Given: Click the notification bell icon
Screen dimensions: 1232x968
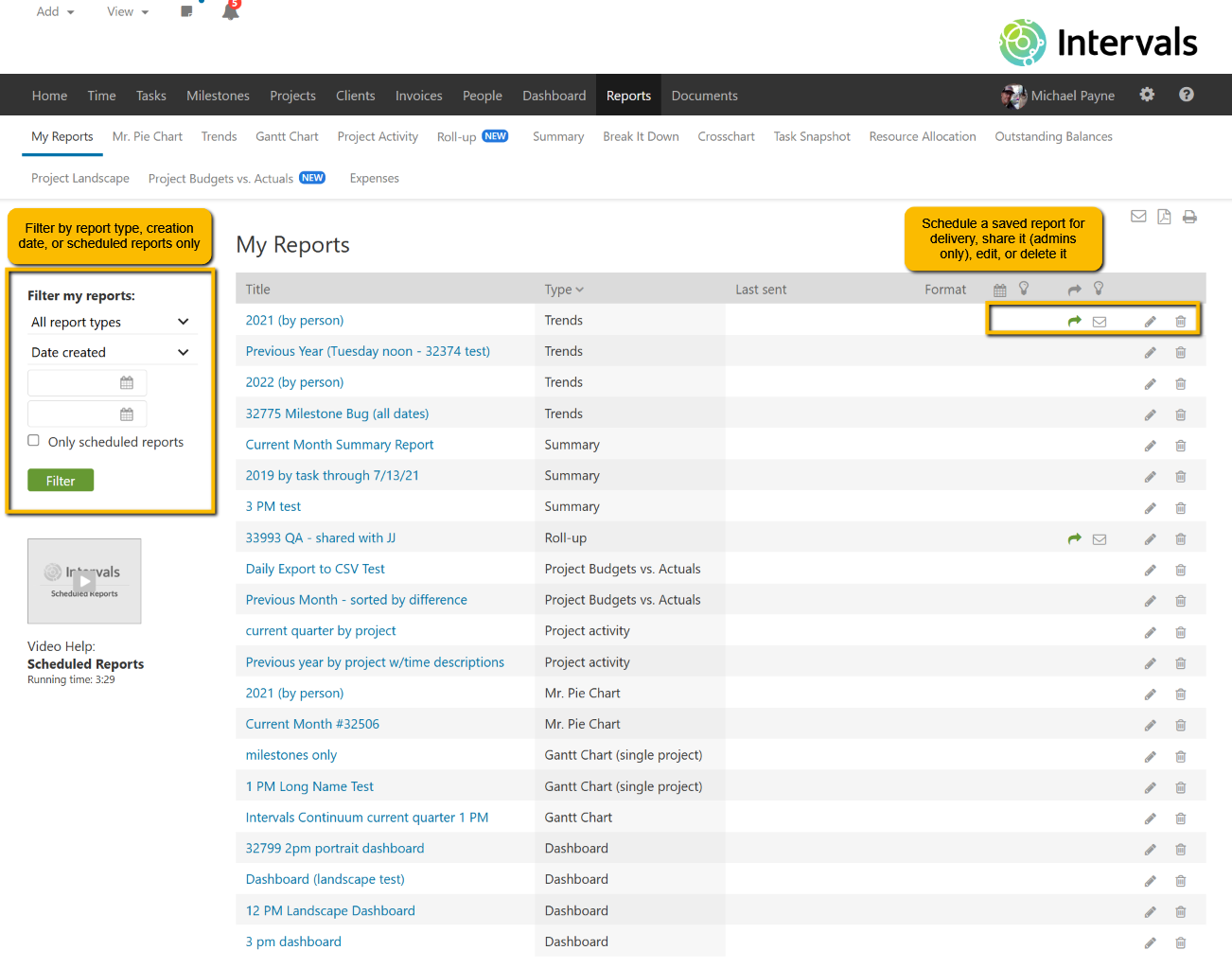Looking at the screenshot, I should (x=230, y=11).
